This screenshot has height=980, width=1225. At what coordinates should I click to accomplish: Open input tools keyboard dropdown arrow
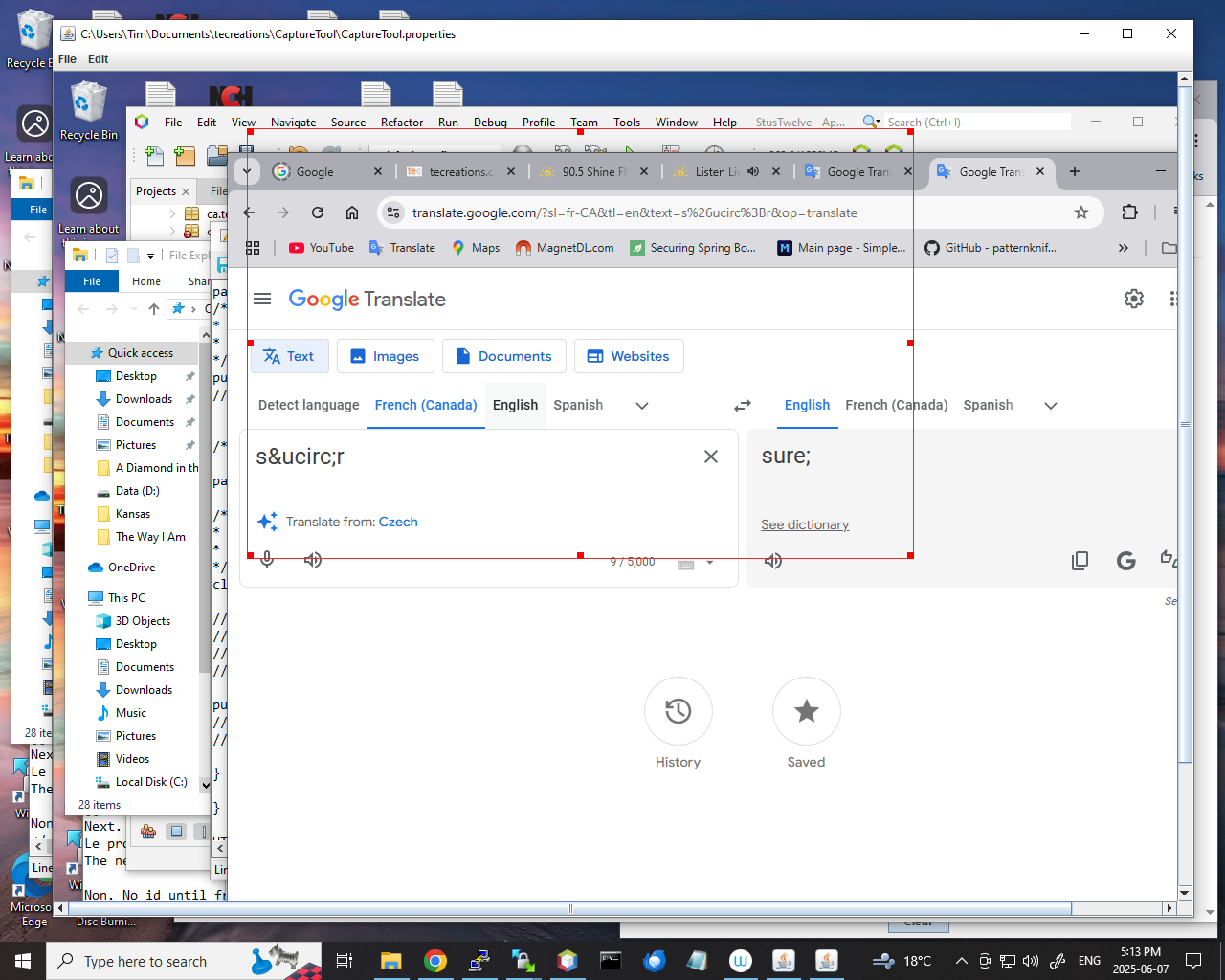point(710,563)
